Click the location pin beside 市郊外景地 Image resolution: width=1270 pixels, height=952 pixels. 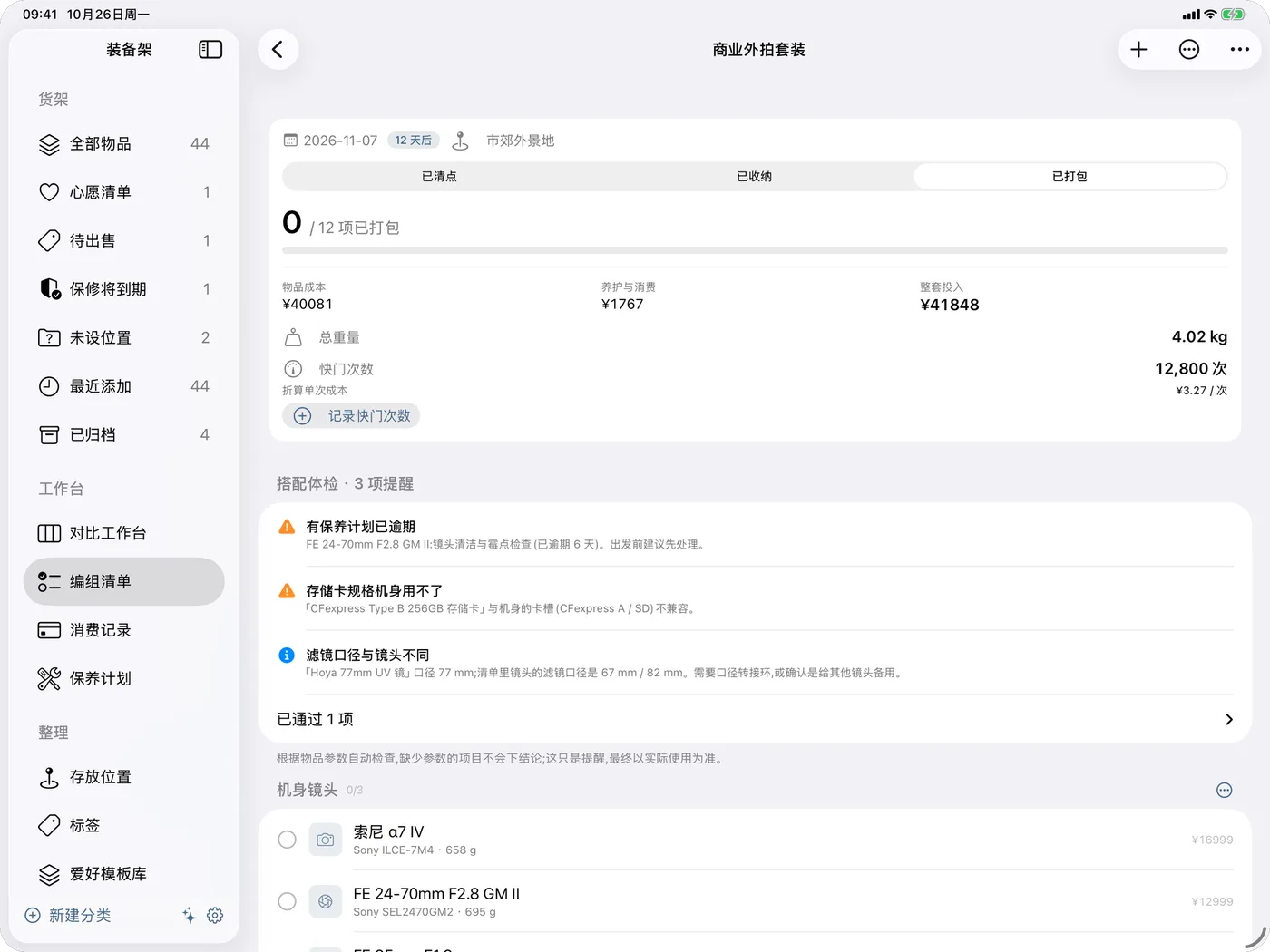[461, 141]
